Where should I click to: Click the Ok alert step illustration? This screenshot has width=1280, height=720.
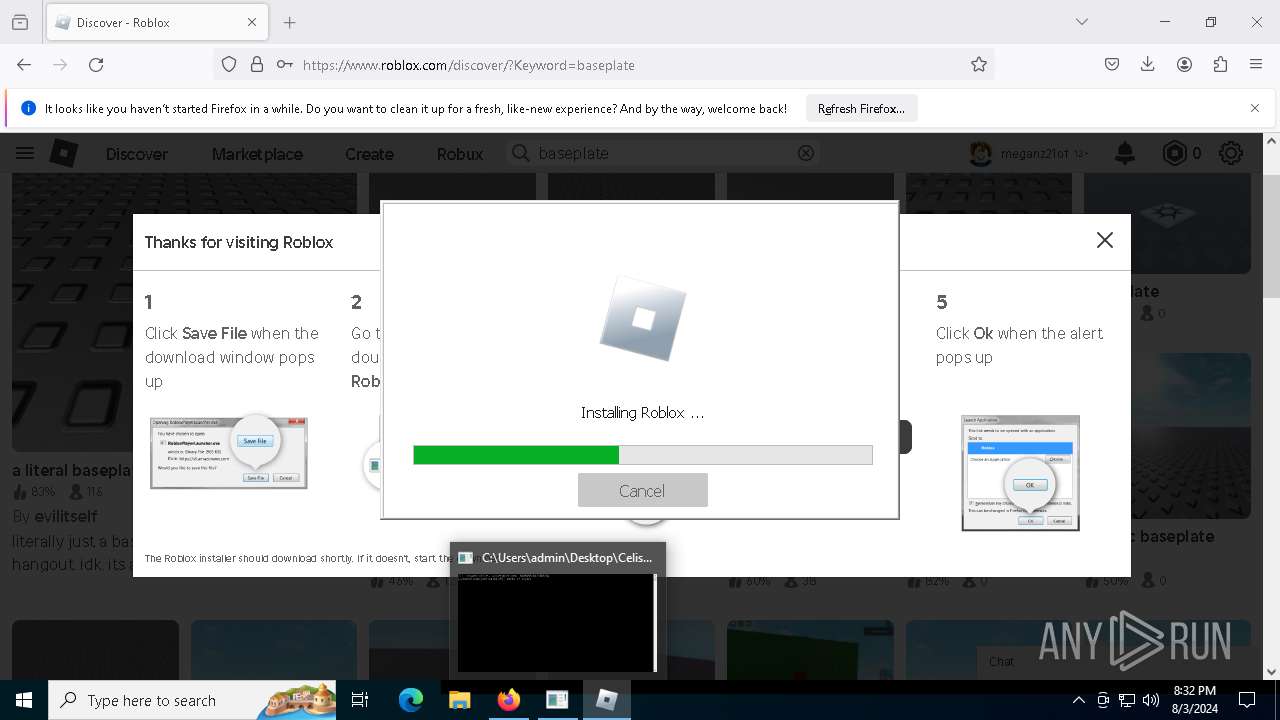click(x=1021, y=473)
